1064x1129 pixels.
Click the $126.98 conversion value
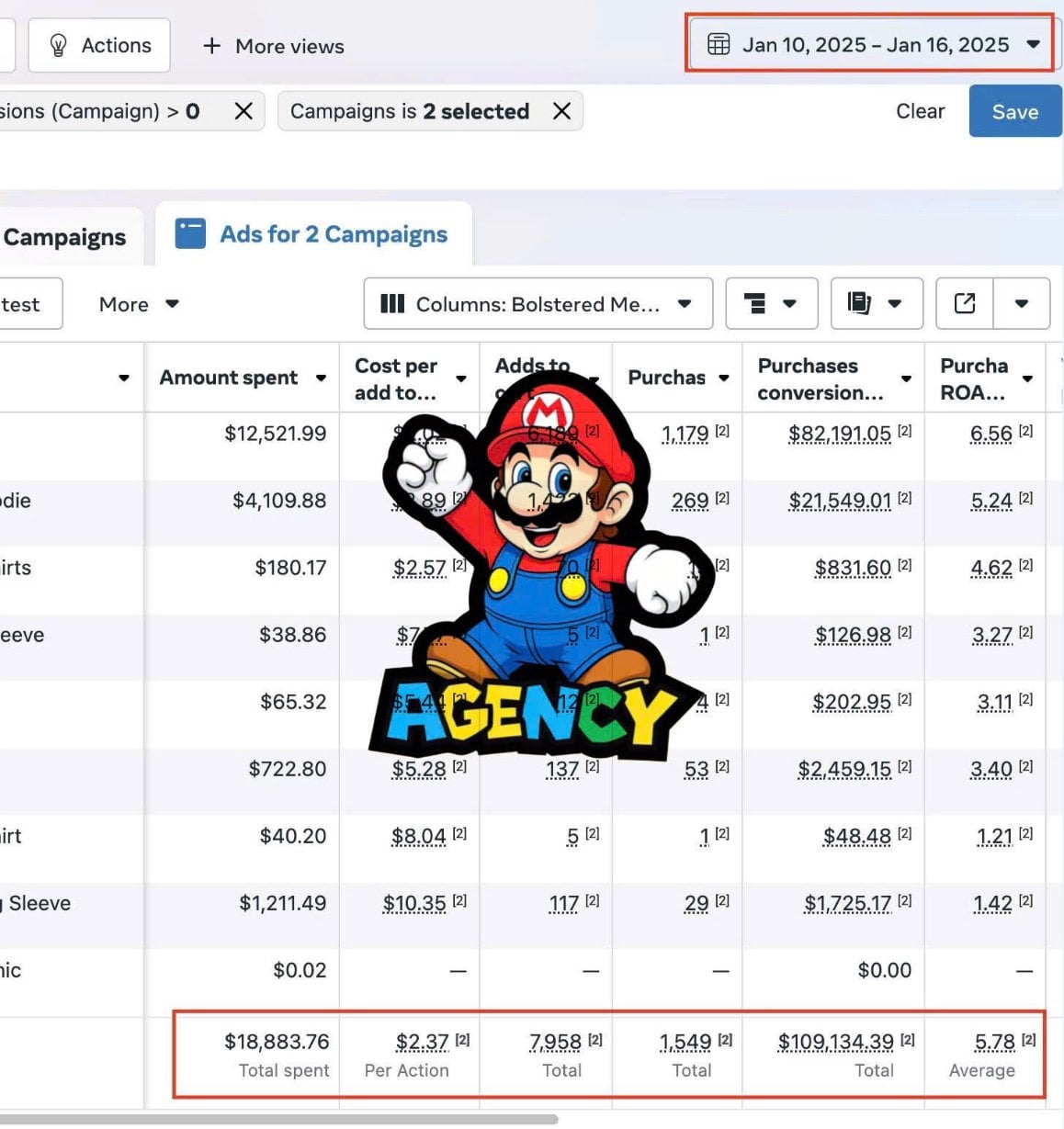coord(854,635)
